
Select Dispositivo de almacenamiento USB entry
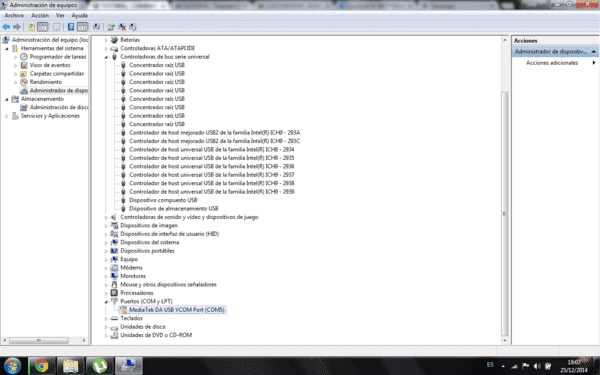(173, 208)
